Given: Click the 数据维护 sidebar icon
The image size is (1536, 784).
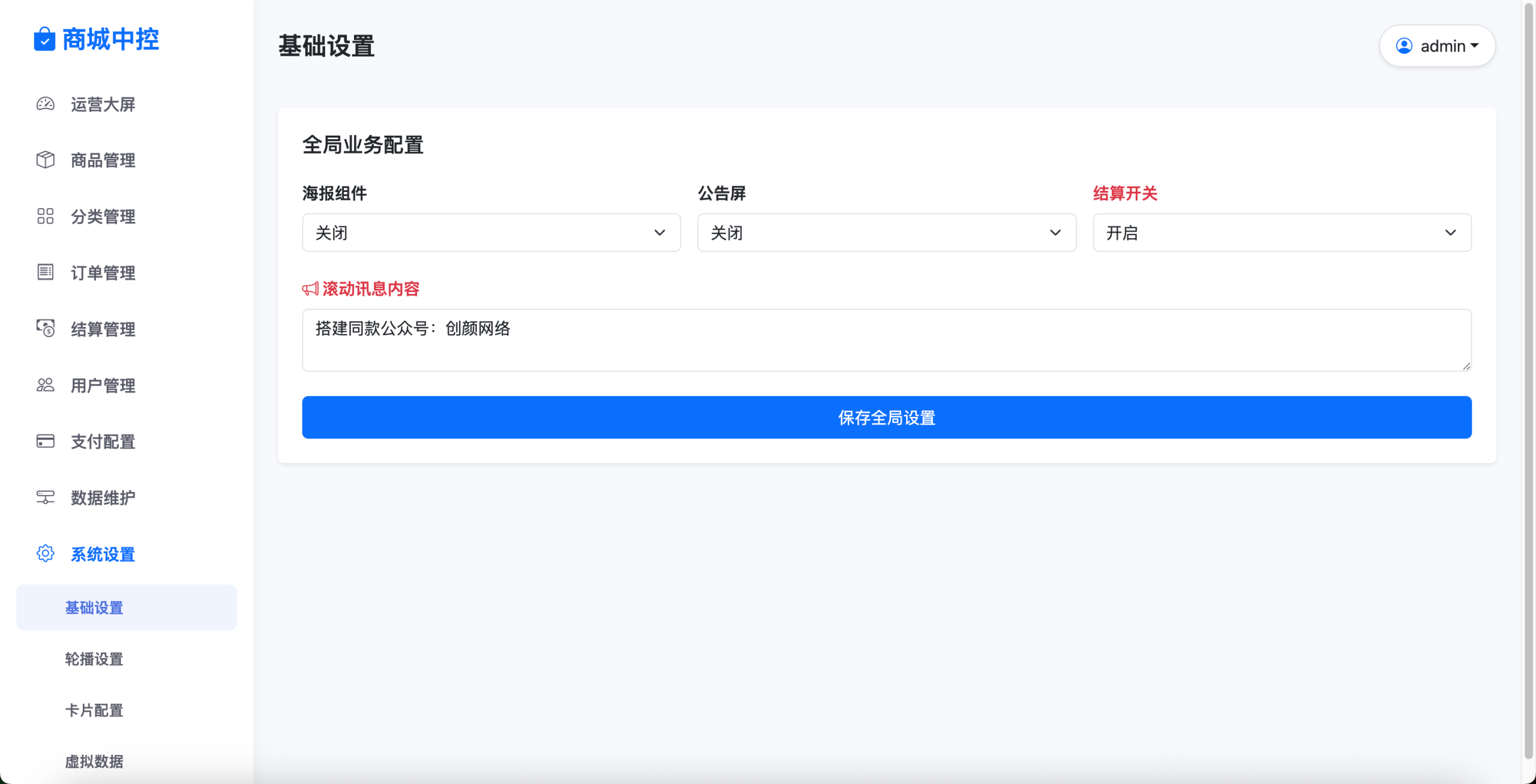Looking at the screenshot, I should click(x=46, y=498).
